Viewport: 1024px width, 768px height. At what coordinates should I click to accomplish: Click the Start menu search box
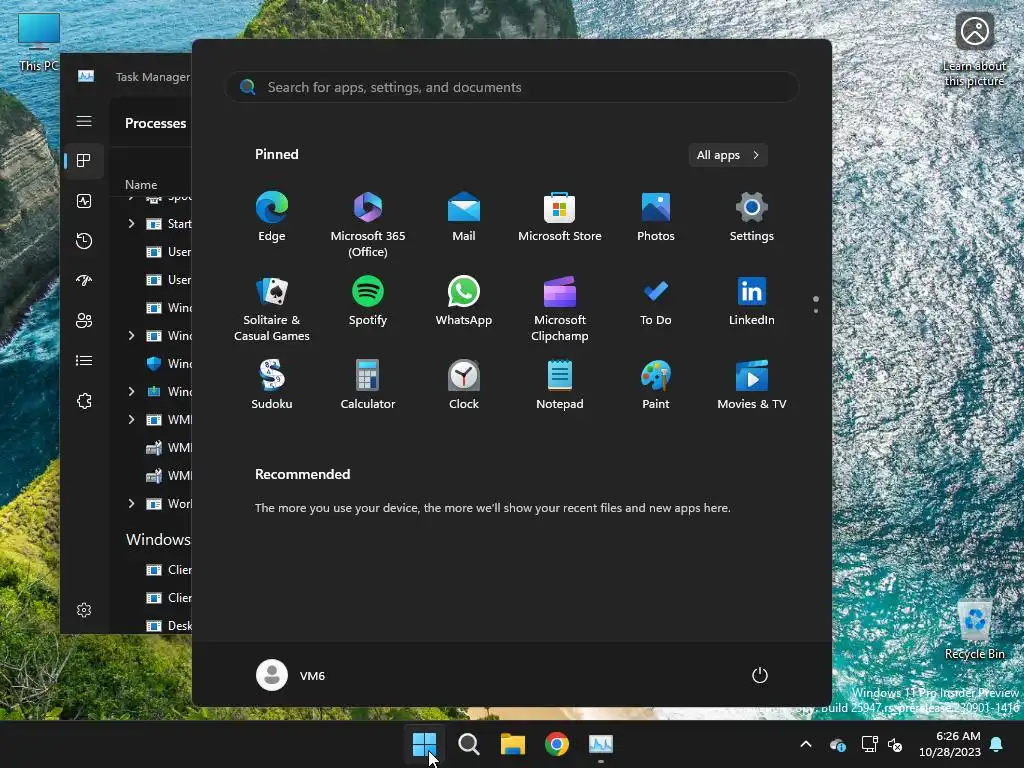[512, 88]
